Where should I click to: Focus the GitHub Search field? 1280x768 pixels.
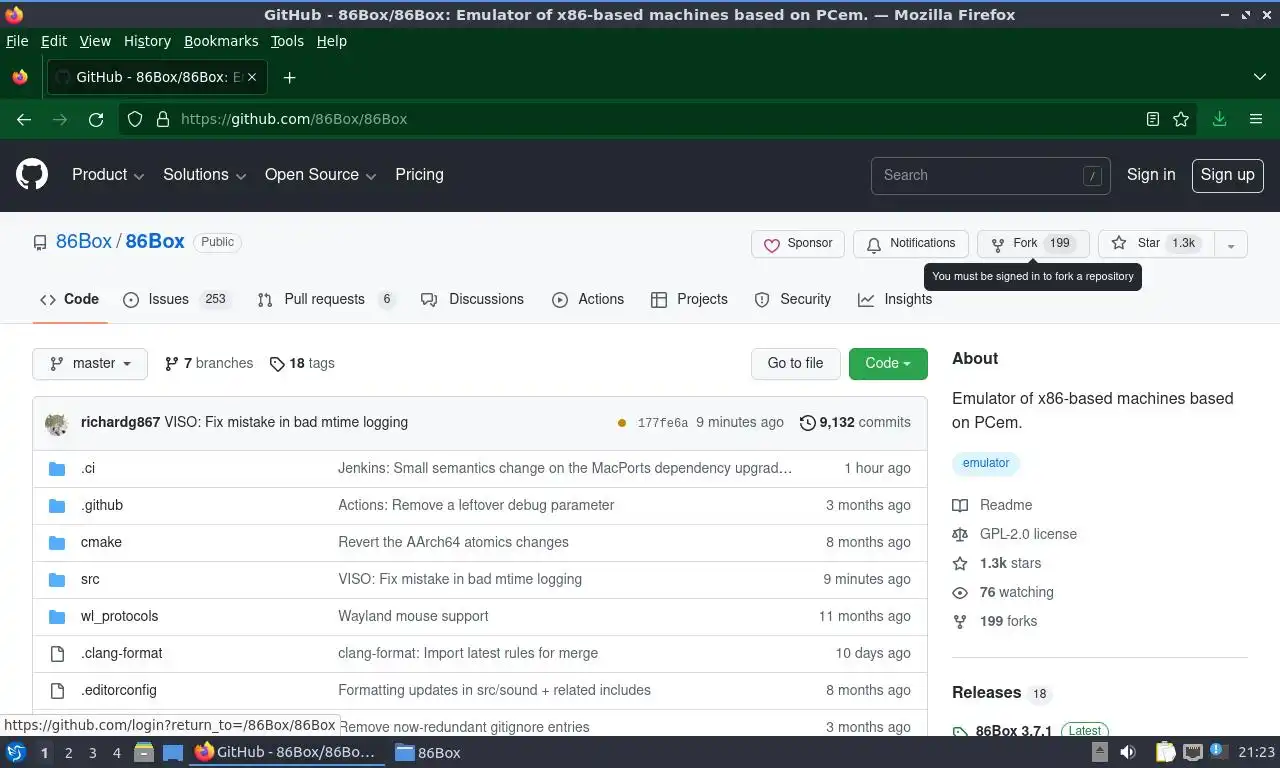[990, 175]
